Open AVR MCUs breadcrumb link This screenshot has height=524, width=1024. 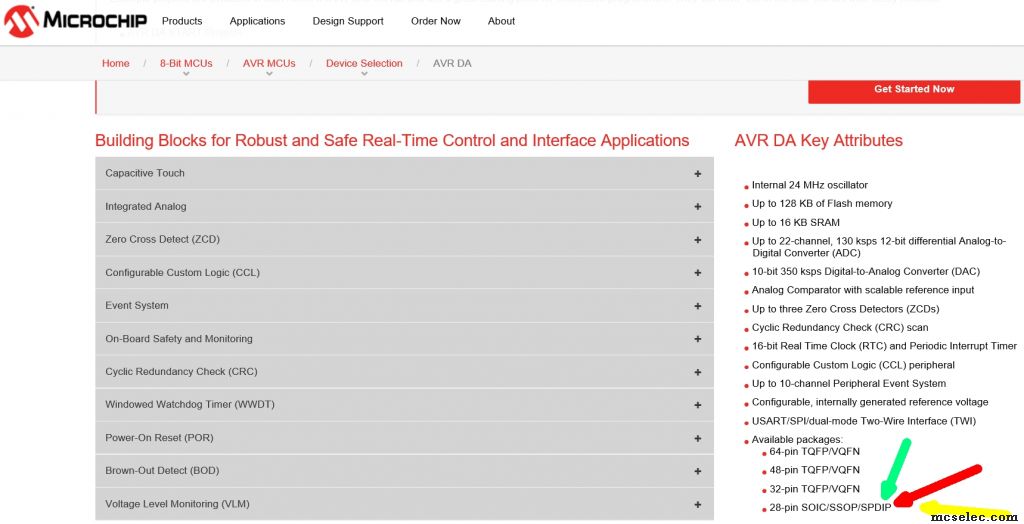pyautogui.click(x=269, y=63)
